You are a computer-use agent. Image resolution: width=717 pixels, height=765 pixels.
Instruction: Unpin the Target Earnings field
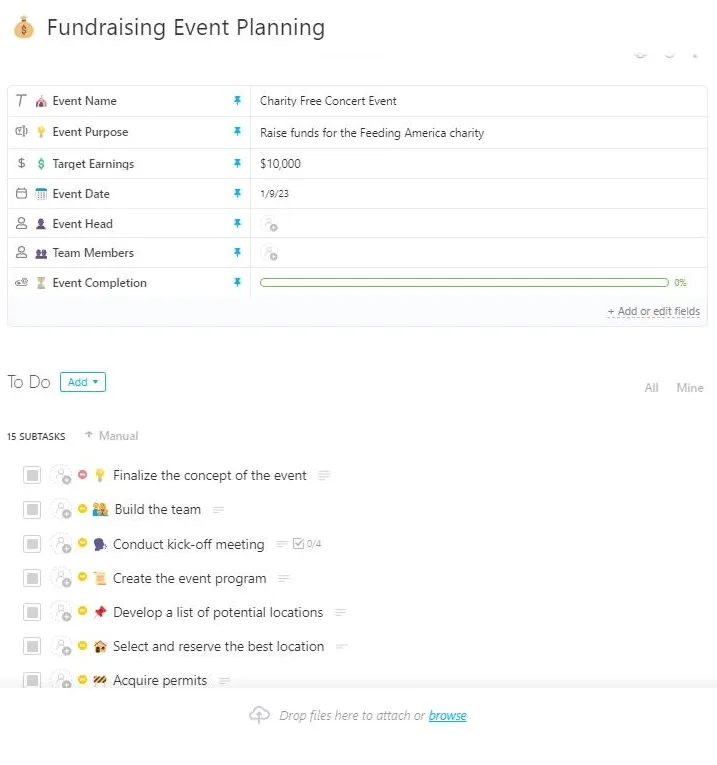pos(237,163)
